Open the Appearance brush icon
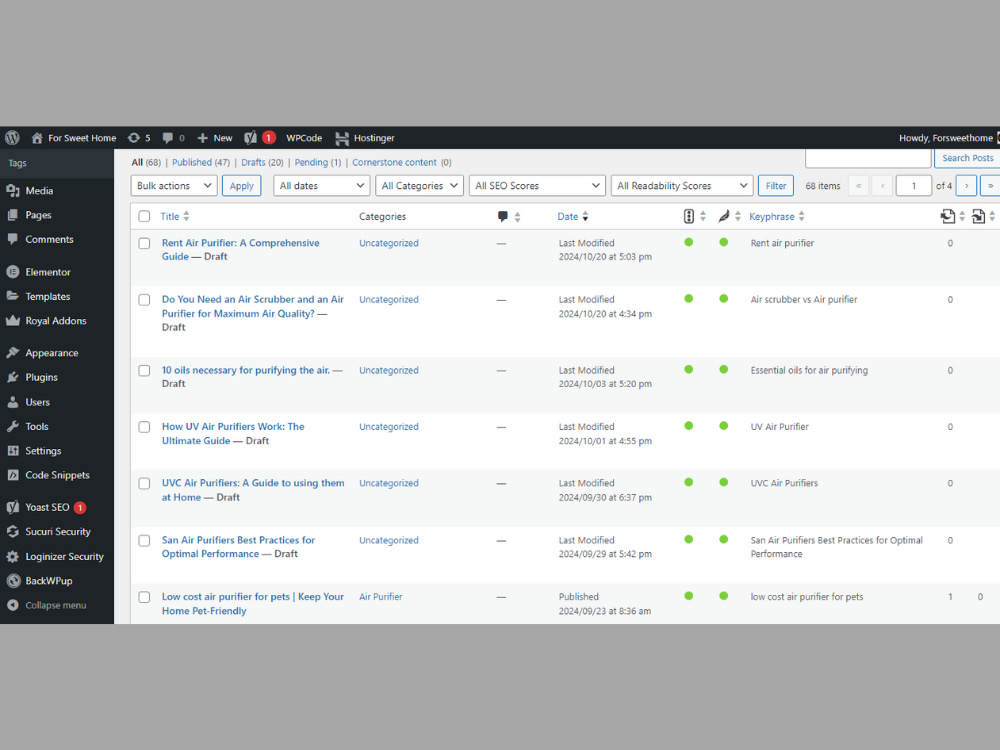 [13, 353]
